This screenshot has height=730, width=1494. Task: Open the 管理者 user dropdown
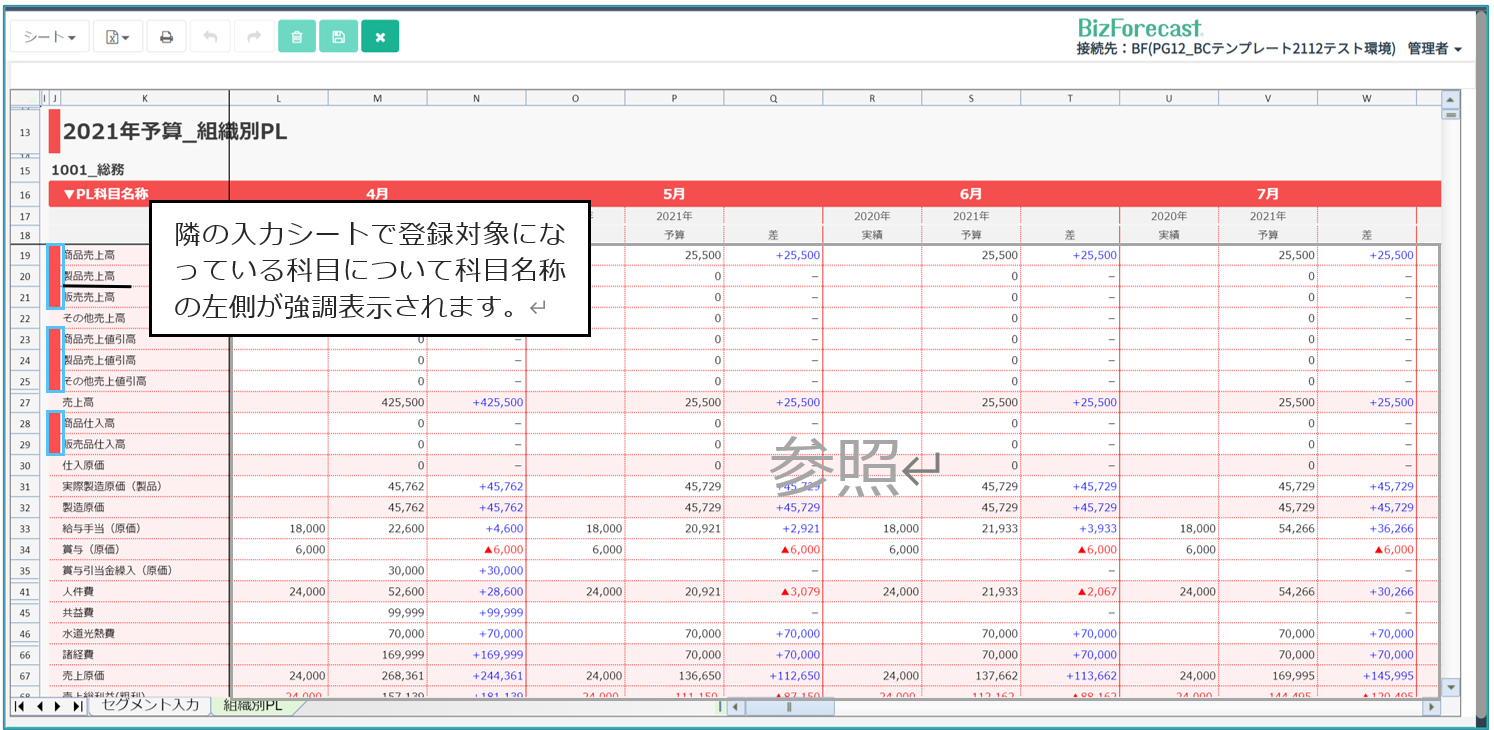tap(1434, 49)
